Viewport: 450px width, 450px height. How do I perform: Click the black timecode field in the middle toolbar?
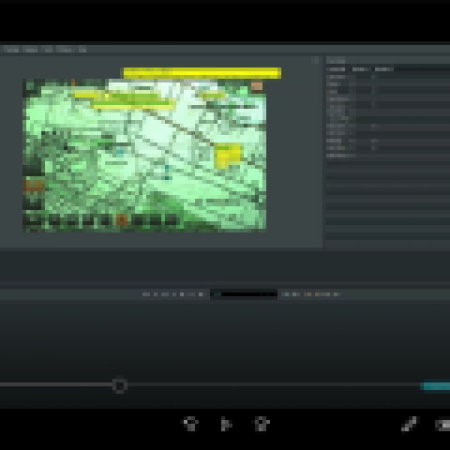pos(244,294)
